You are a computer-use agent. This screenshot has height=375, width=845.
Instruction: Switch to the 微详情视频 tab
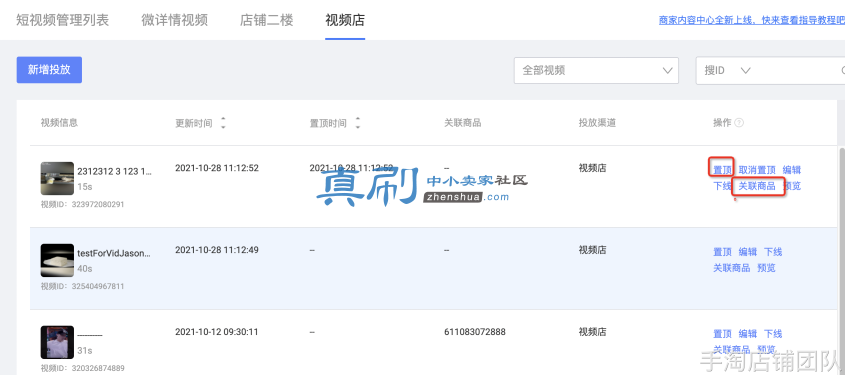pyautogui.click(x=175, y=20)
